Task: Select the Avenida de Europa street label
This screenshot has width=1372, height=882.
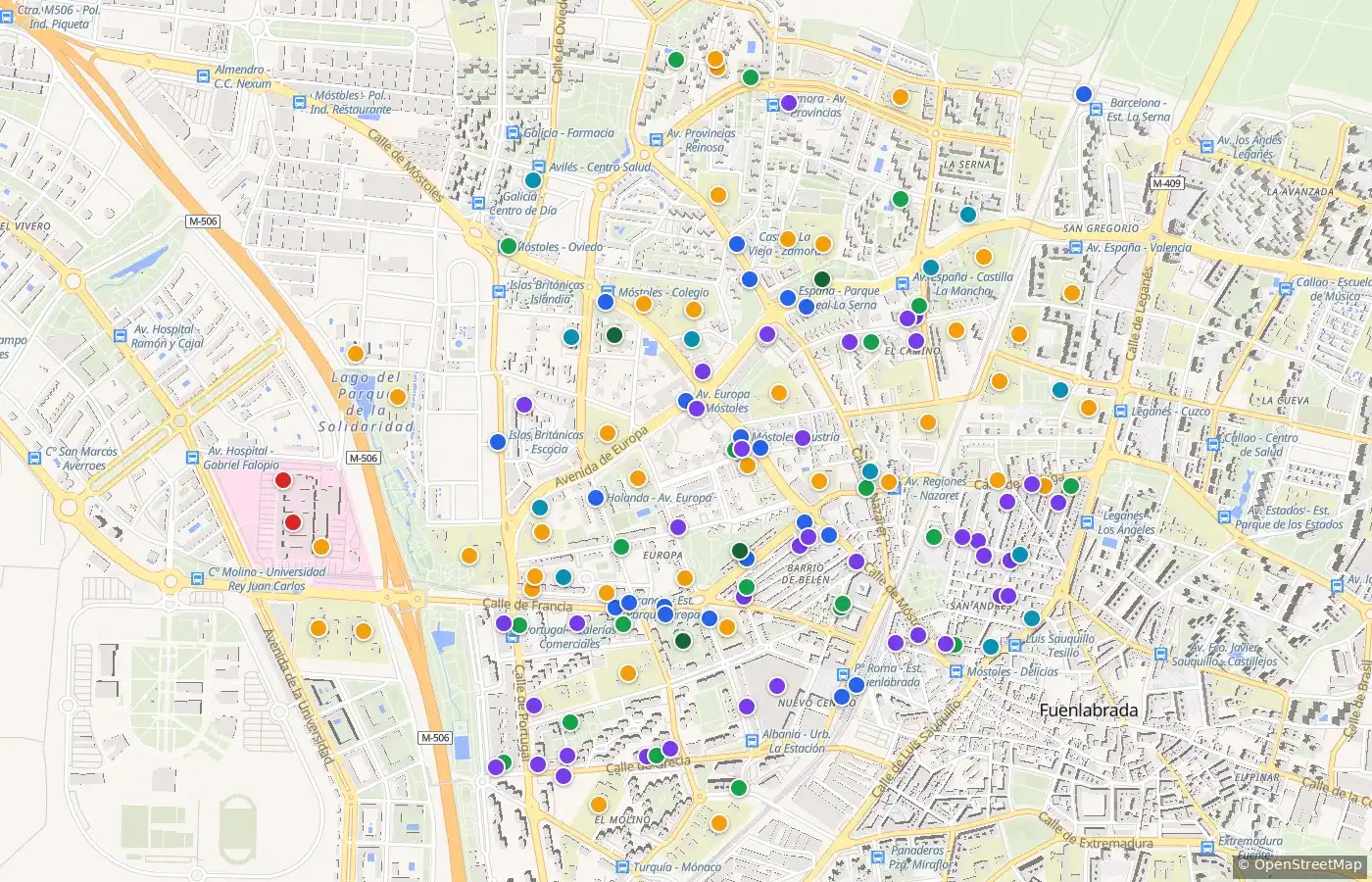Action: tap(601, 457)
